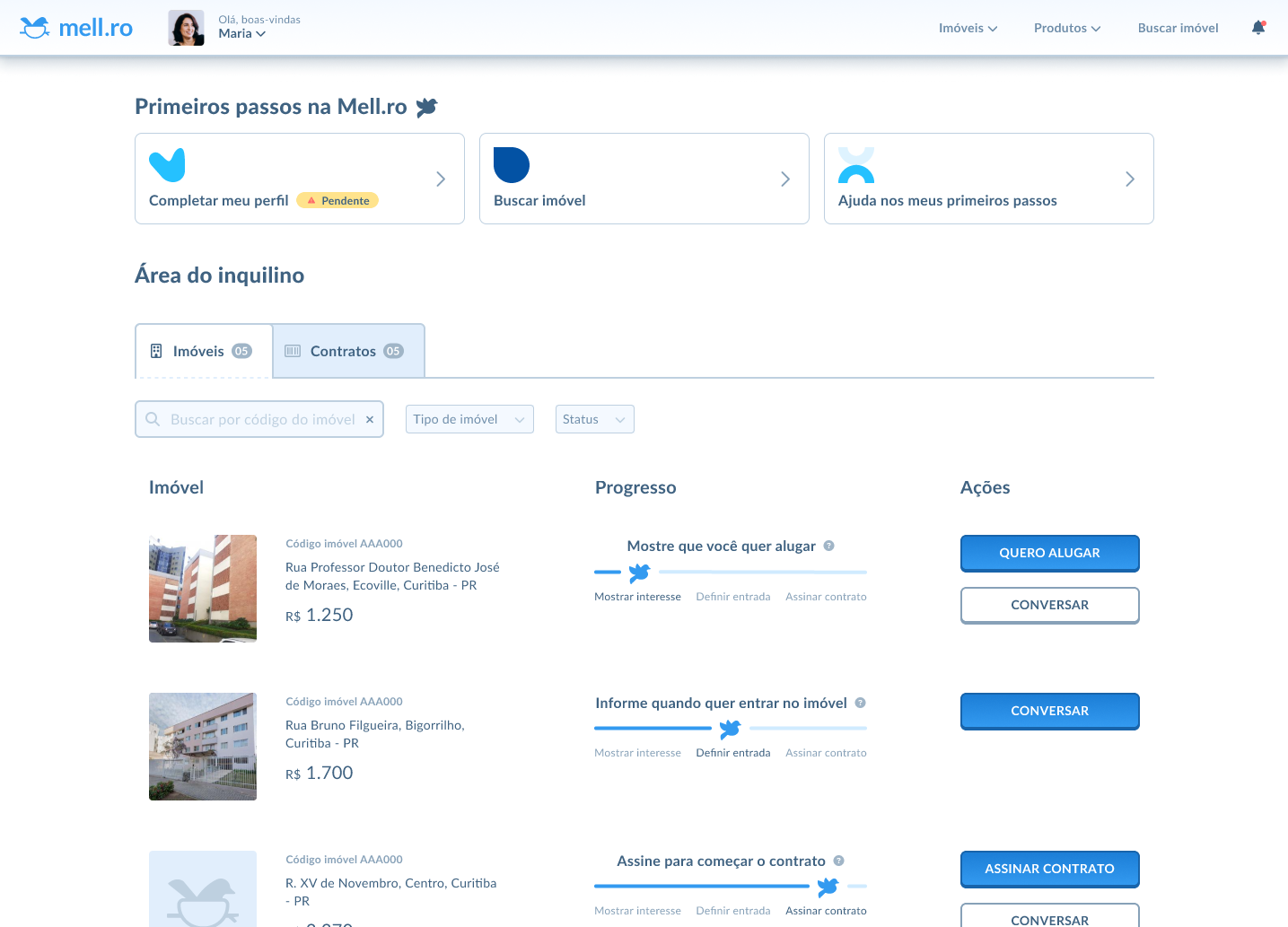This screenshot has width=1288, height=927.
Task: Click help icon beside 'Mostre que você quer alugar'
Action: [x=829, y=546]
